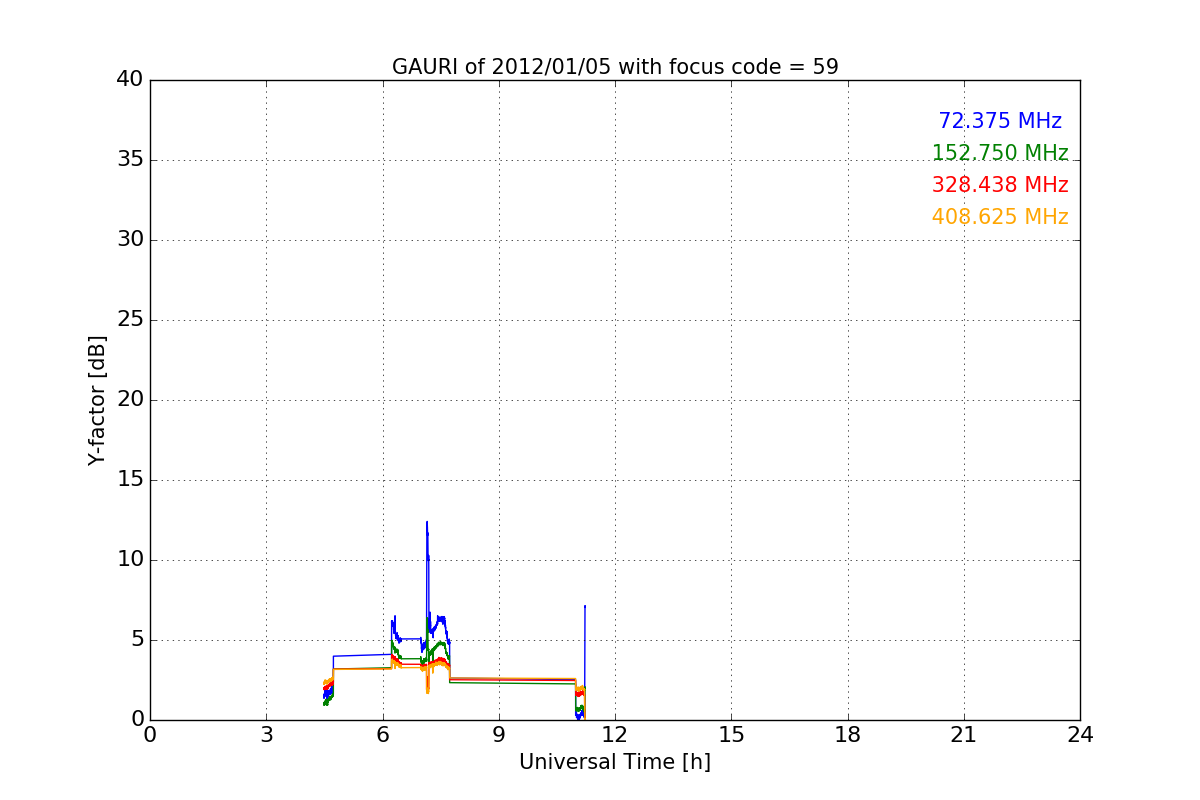
Task: Click y-axis tick label 25
Action: point(130,320)
